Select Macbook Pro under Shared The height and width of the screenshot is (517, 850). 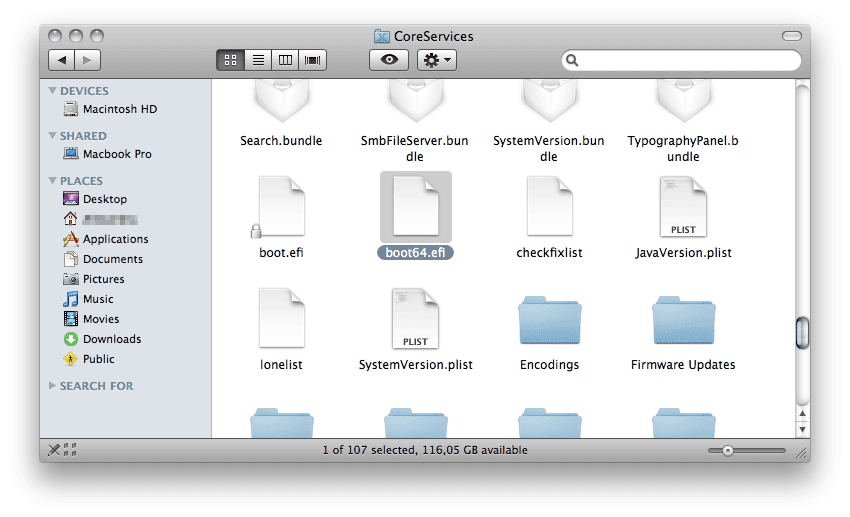[107, 154]
